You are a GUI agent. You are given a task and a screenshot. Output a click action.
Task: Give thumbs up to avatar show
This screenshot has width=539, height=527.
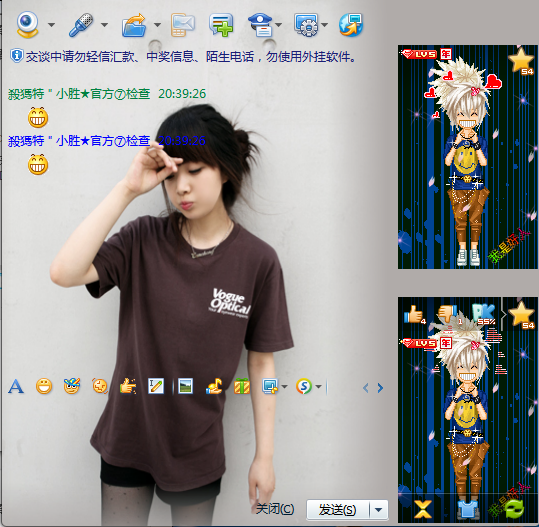(x=415, y=314)
